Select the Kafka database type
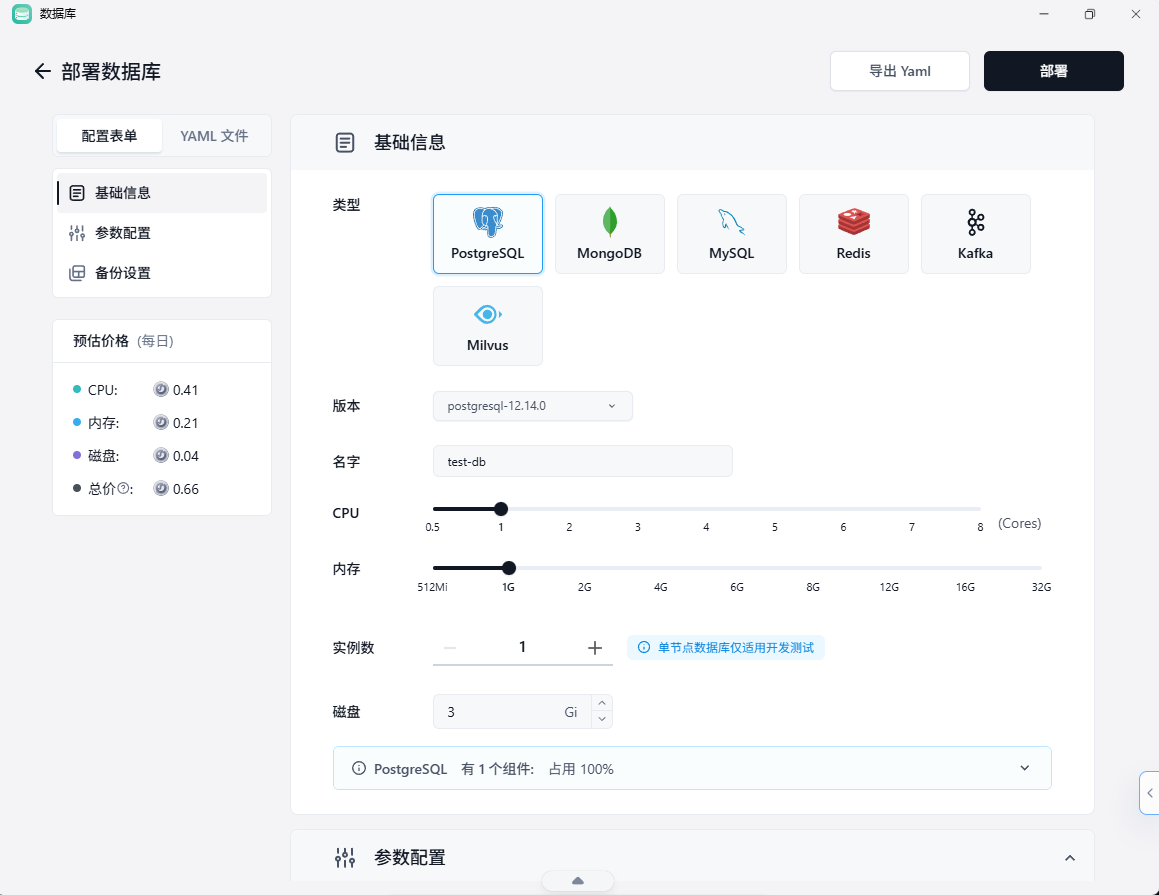Screen dimensions: 1159x895 coord(976,234)
